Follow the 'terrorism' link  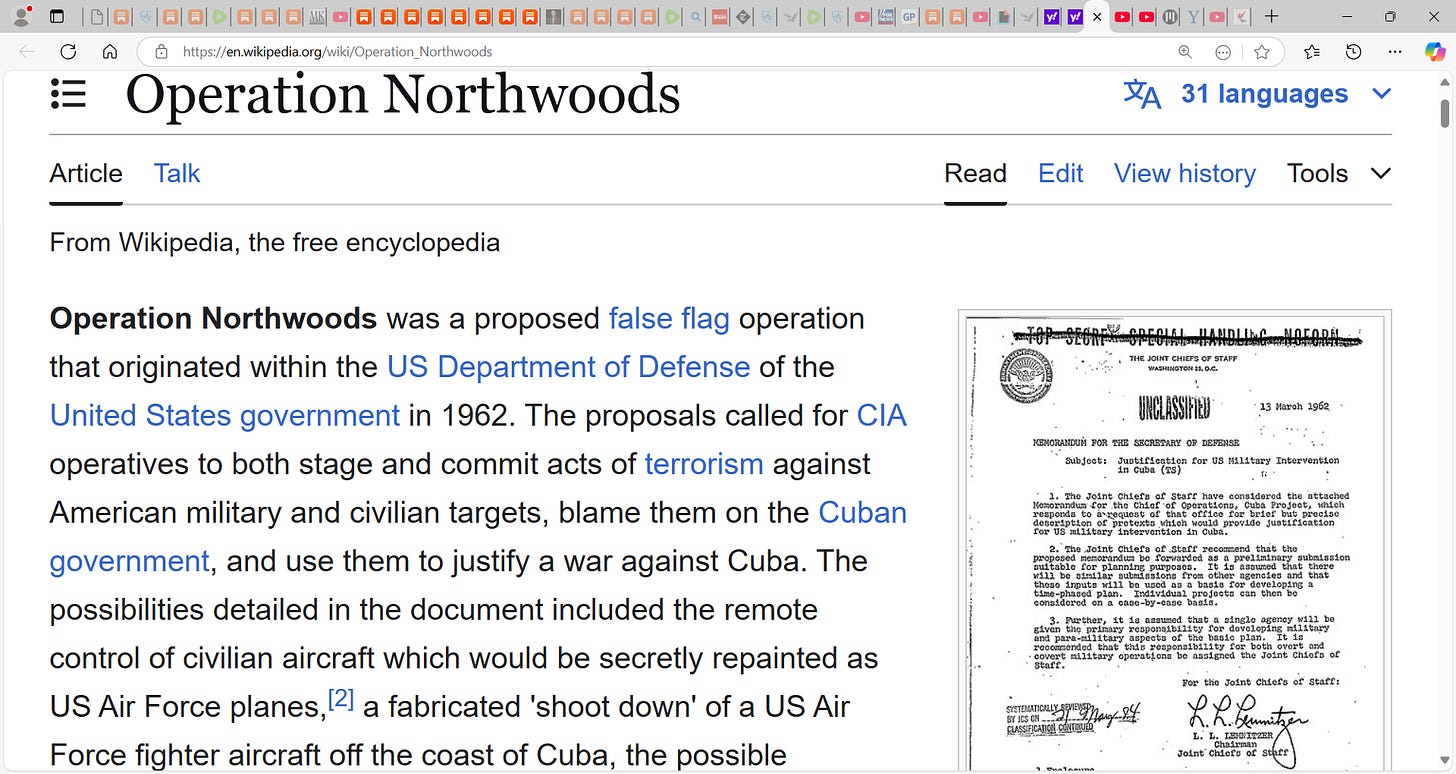[x=704, y=464]
